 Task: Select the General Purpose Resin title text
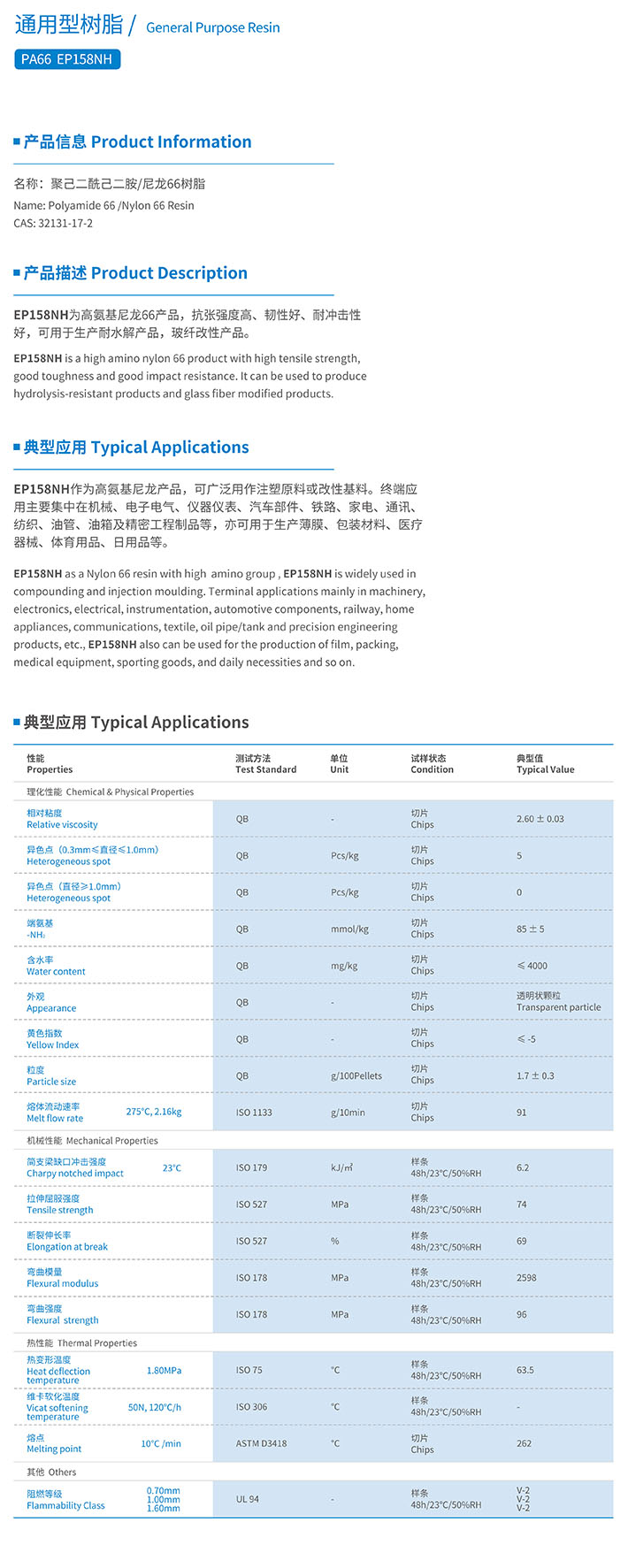pyautogui.click(x=212, y=27)
